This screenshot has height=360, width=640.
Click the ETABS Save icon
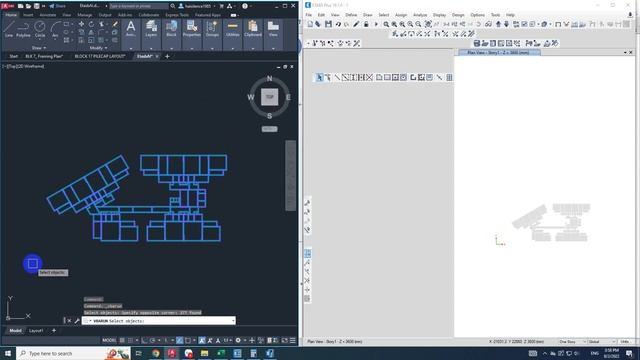point(328,24)
